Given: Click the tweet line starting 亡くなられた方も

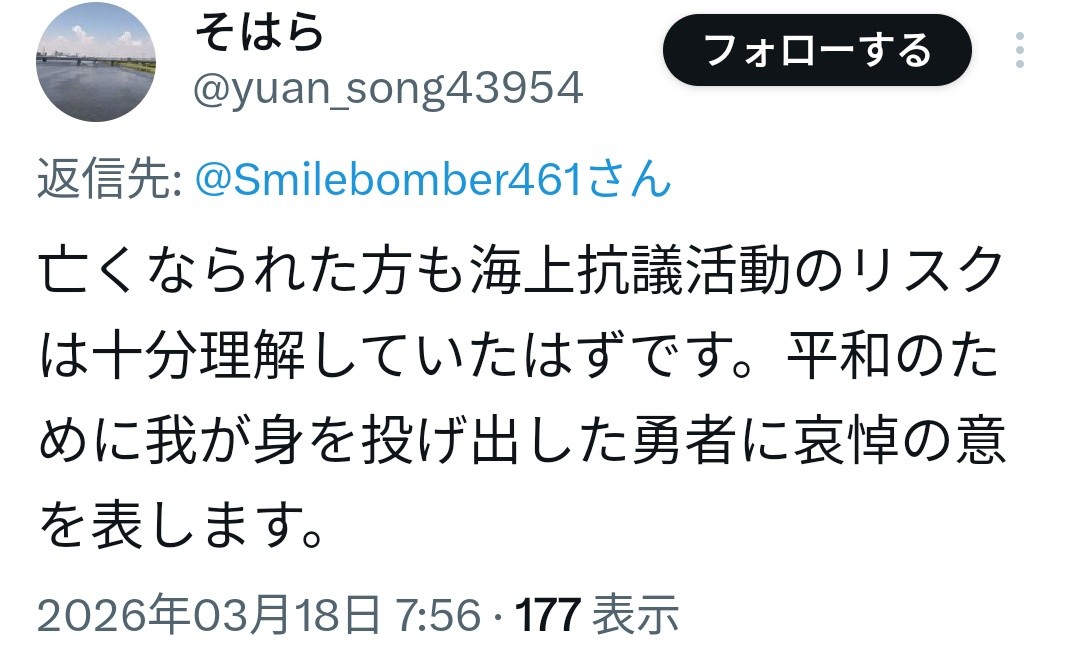Looking at the screenshot, I should (x=521, y=271).
